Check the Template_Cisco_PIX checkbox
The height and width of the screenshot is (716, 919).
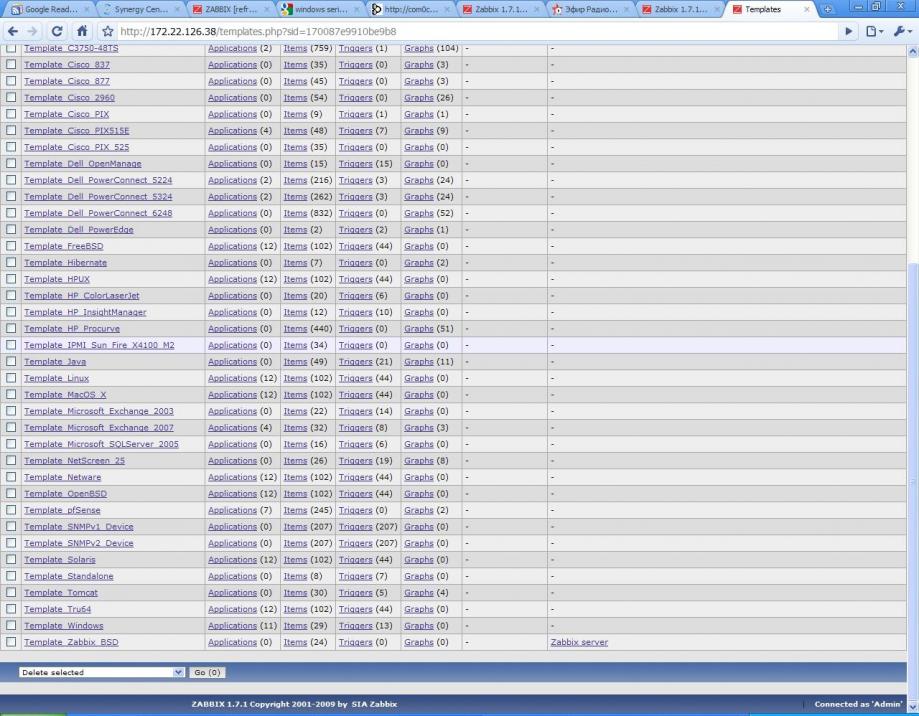[11, 114]
